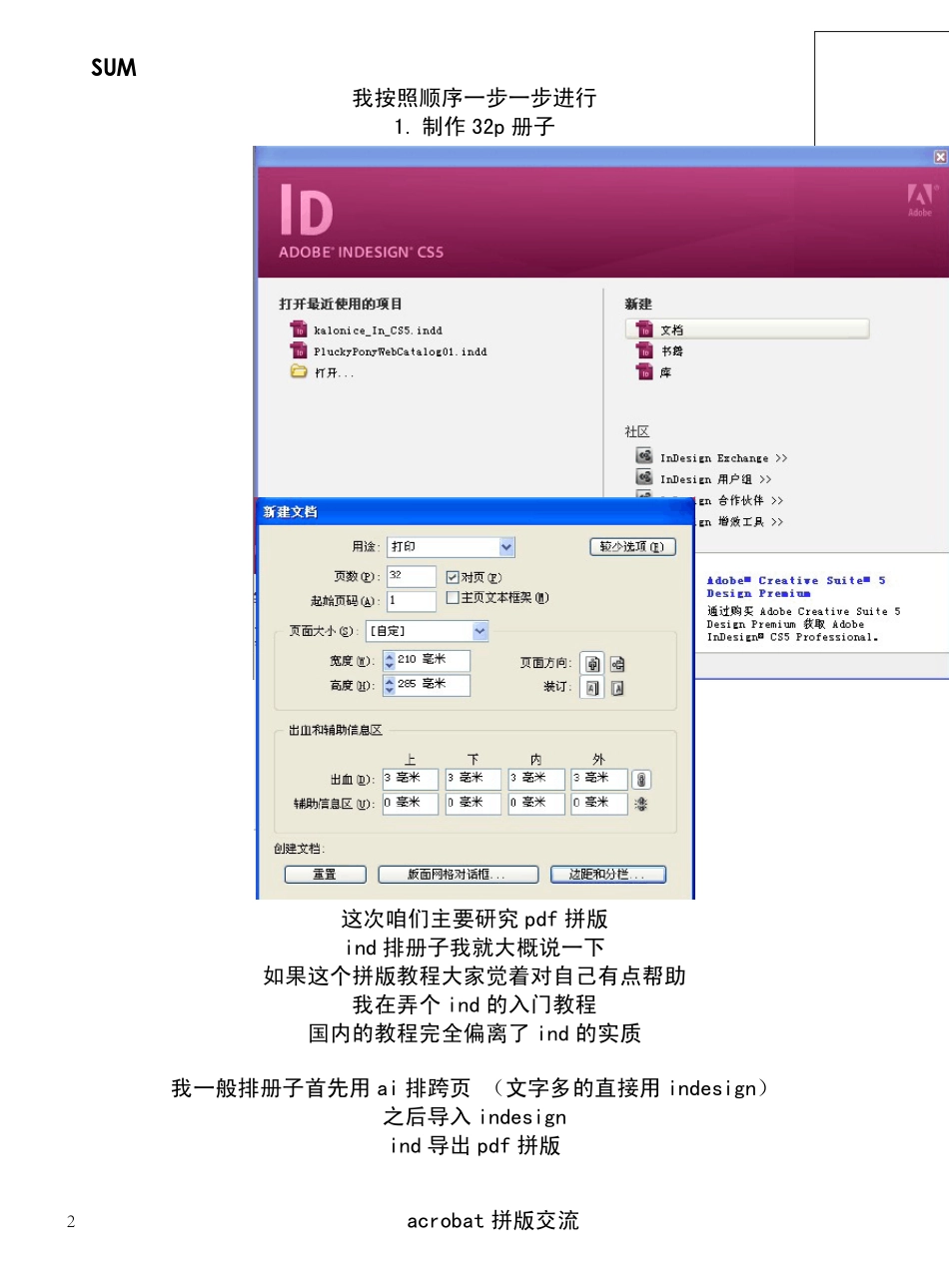Click the 出血 下 field
Viewport: 949px width, 1288px height.
tap(474, 779)
